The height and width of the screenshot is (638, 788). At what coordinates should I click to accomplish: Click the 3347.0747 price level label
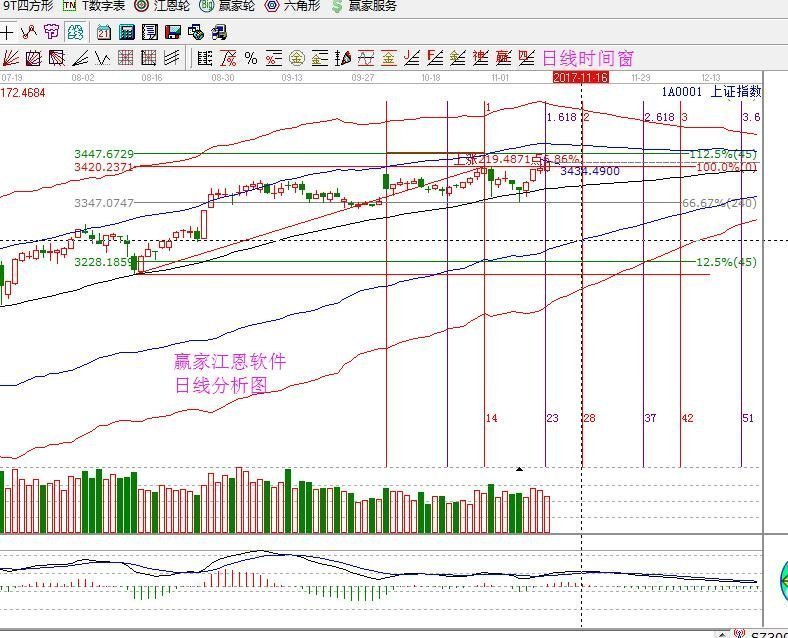pyautogui.click(x=104, y=203)
